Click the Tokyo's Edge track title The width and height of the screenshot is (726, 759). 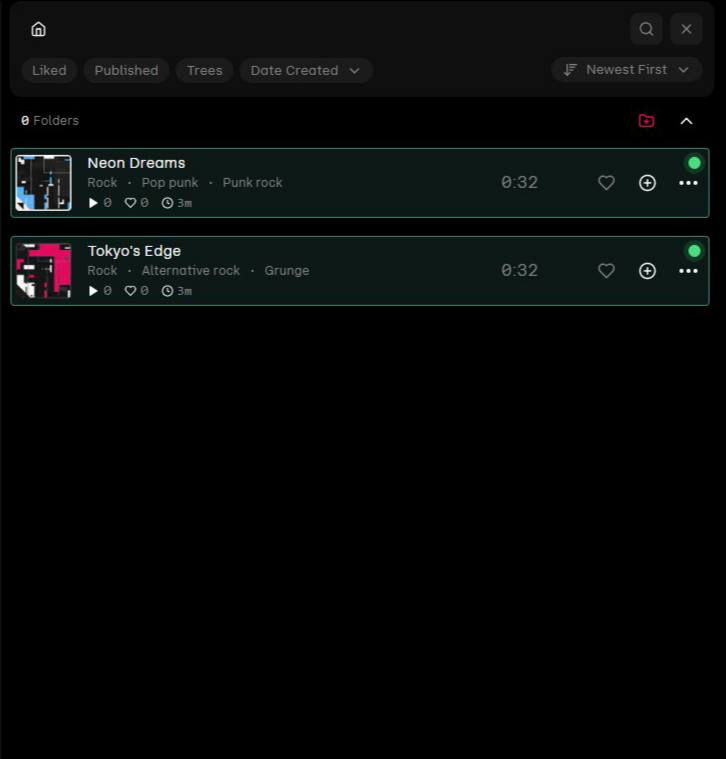pos(134,251)
